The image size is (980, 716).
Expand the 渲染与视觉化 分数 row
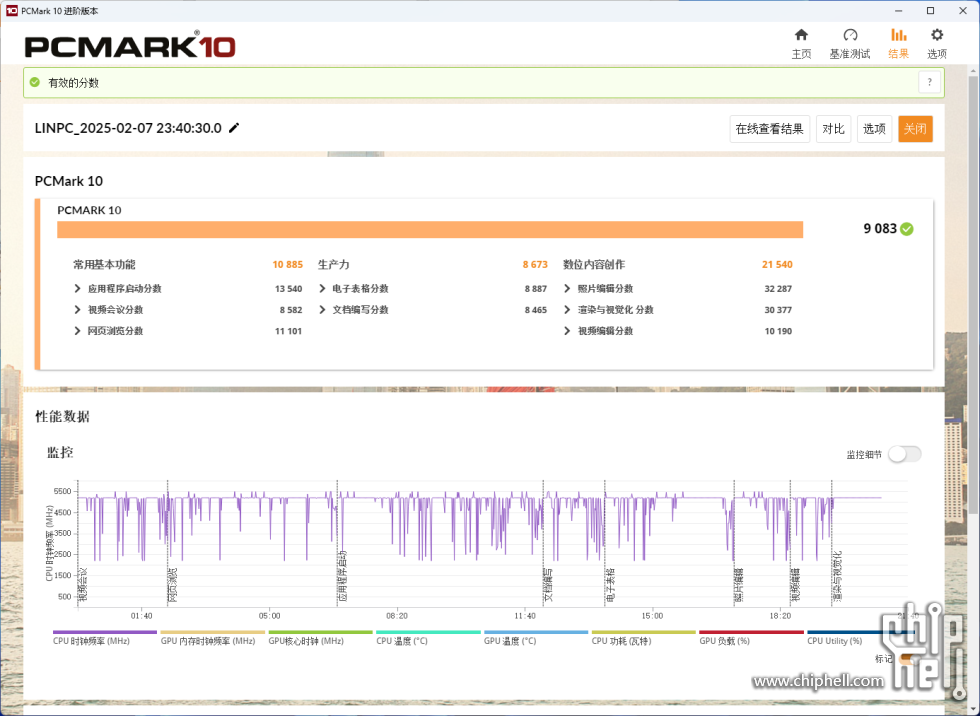point(567,310)
